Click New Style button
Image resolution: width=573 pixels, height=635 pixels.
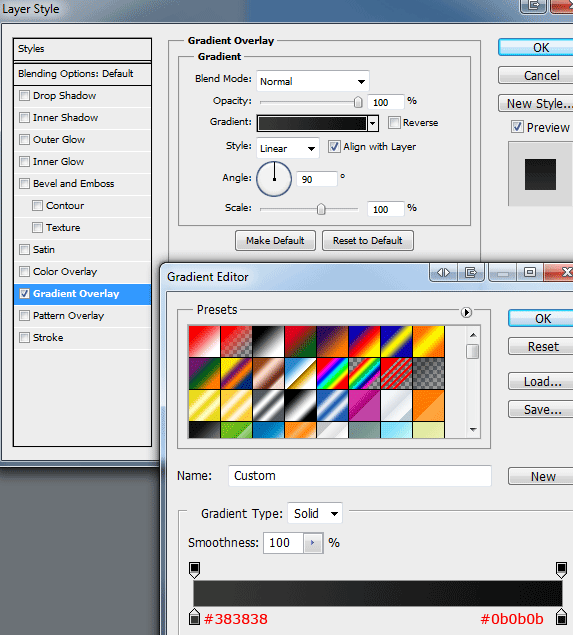click(x=537, y=103)
